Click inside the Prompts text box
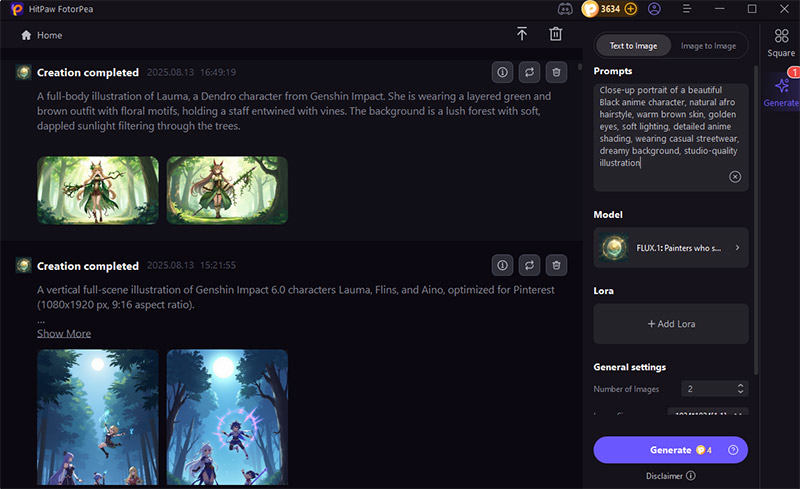This screenshot has height=489, width=800. [x=670, y=137]
